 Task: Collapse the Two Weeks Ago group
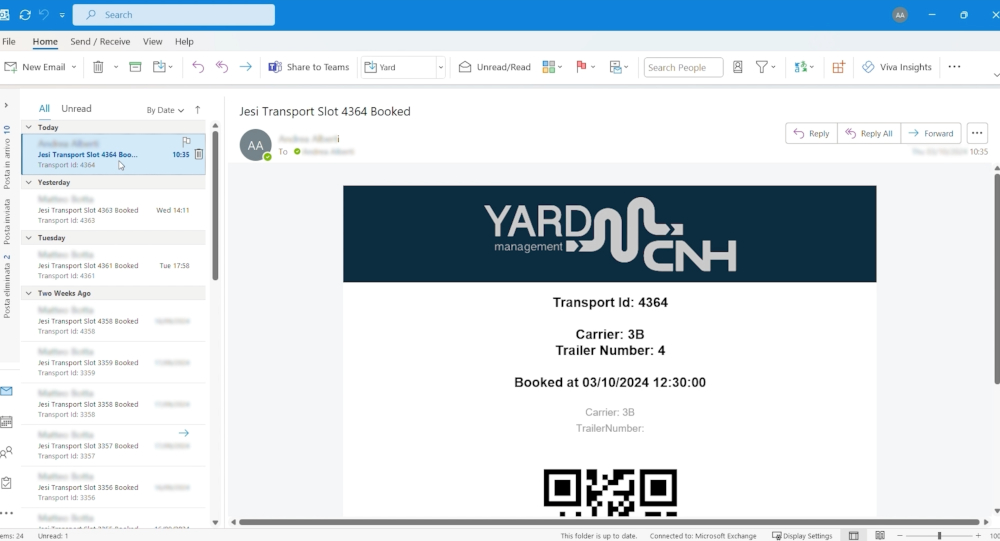28,293
